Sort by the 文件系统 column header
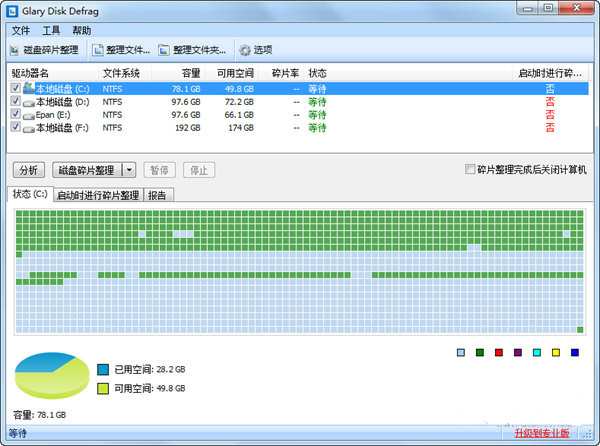 pos(124,73)
